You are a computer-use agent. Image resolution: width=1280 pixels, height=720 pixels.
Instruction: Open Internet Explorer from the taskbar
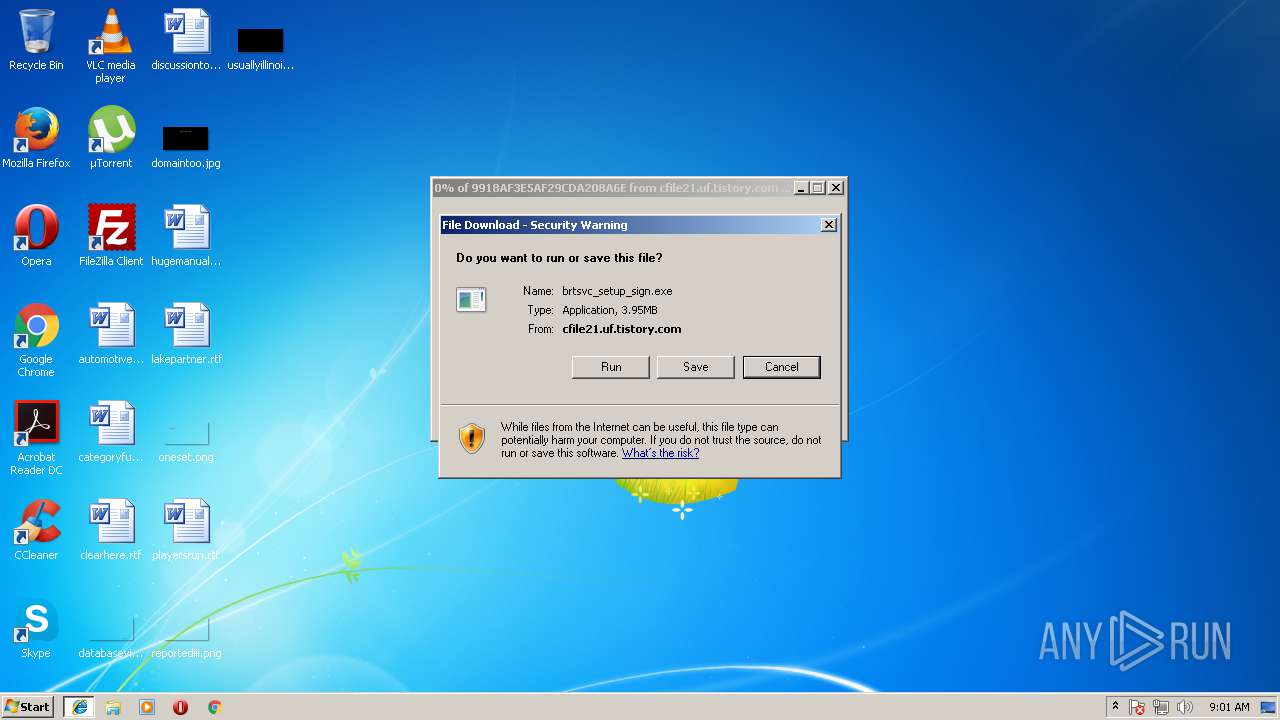tap(79, 707)
